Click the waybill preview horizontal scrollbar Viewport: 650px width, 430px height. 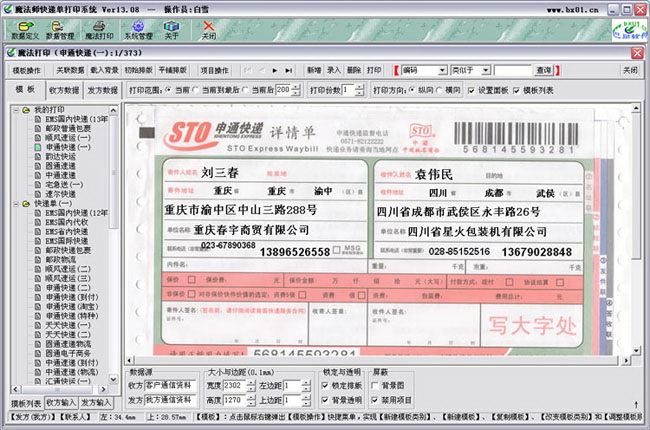pyautogui.click(x=378, y=360)
